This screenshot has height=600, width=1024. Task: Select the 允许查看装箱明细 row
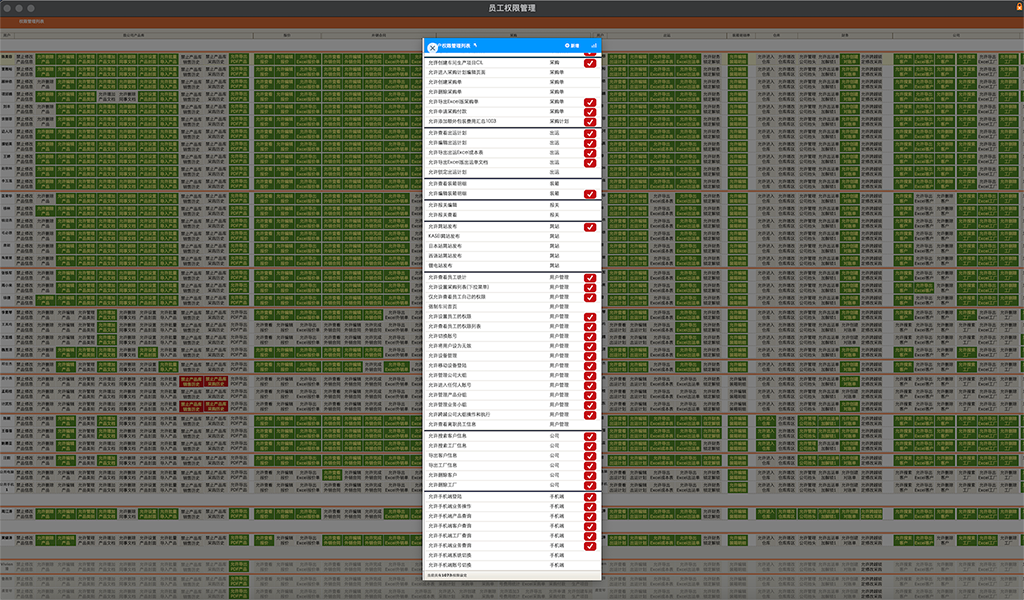[x=512, y=184]
